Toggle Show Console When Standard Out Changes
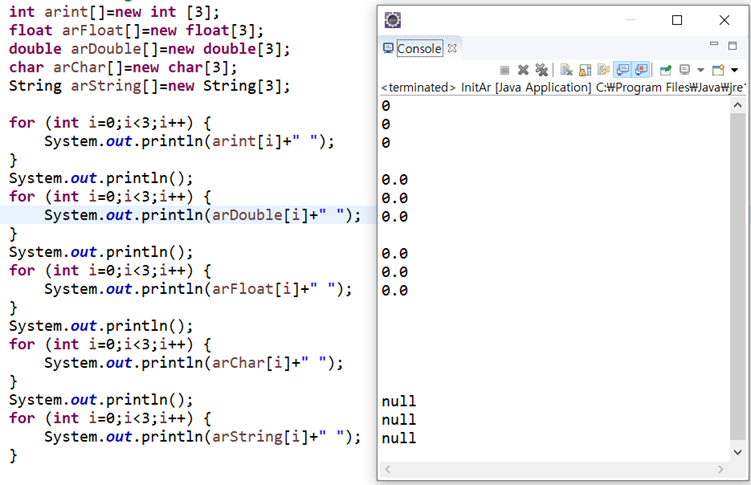 [622, 70]
